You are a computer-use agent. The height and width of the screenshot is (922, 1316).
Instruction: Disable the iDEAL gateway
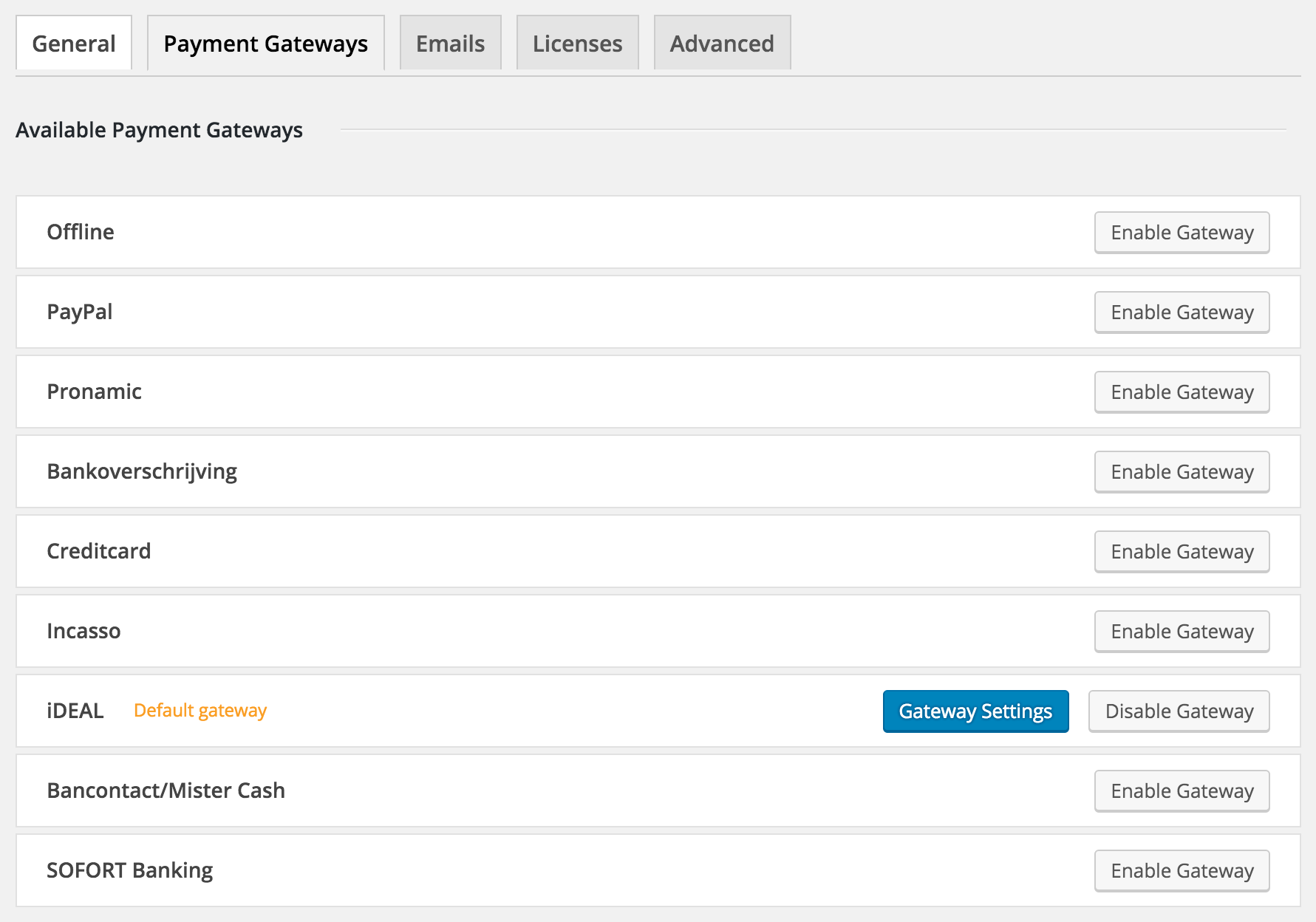click(x=1179, y=711)
